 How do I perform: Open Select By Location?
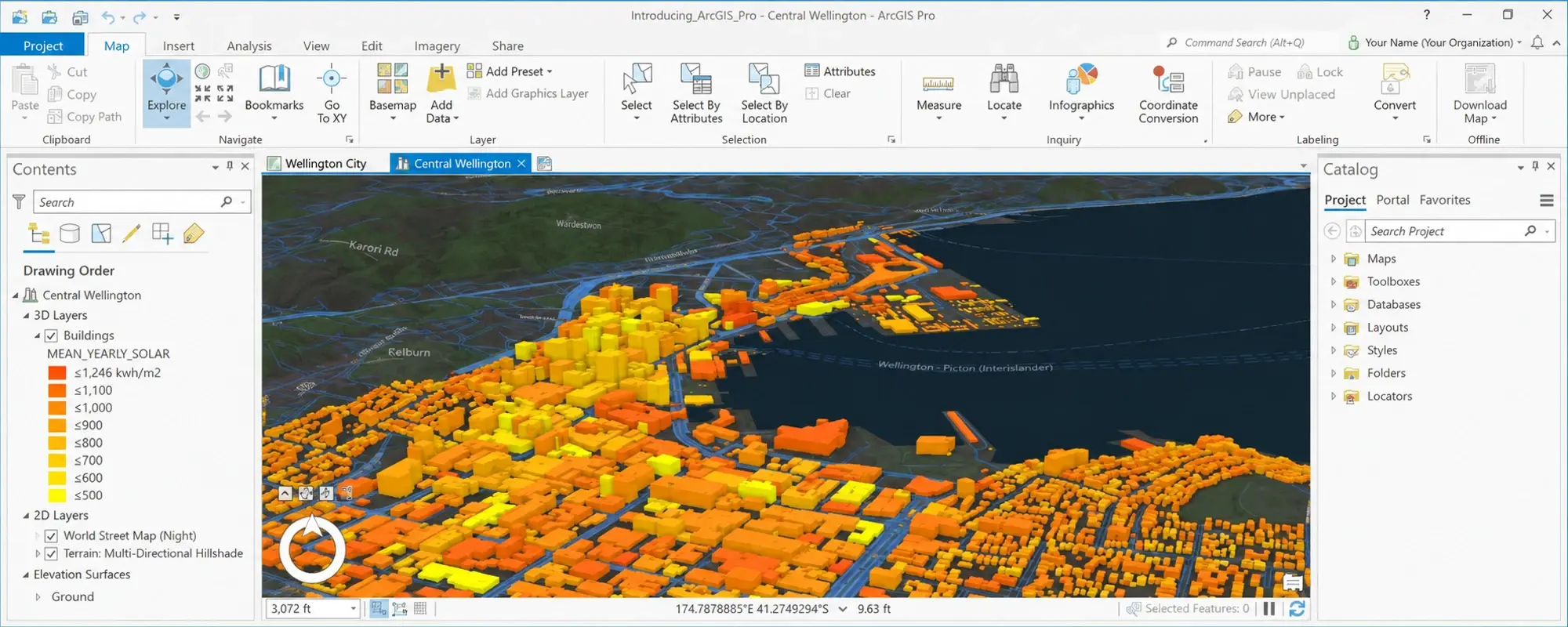point(764,92)
